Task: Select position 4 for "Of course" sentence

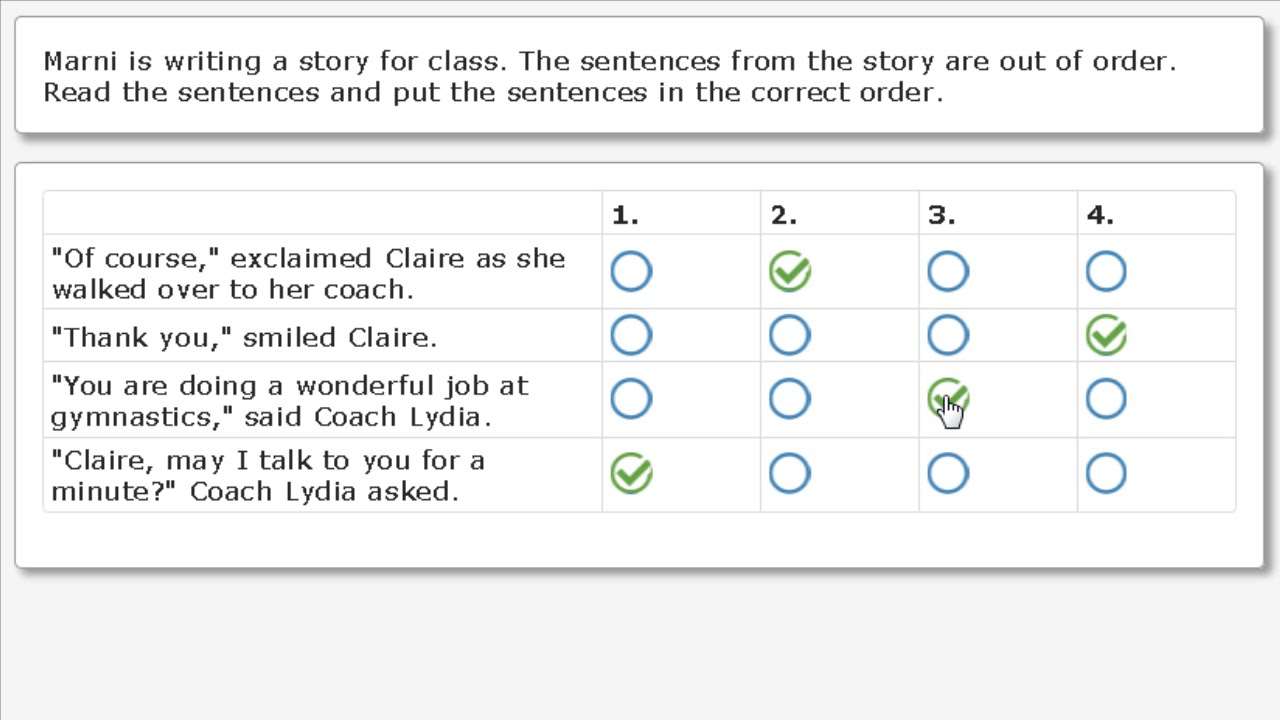Action: (x=1106, y=272)
